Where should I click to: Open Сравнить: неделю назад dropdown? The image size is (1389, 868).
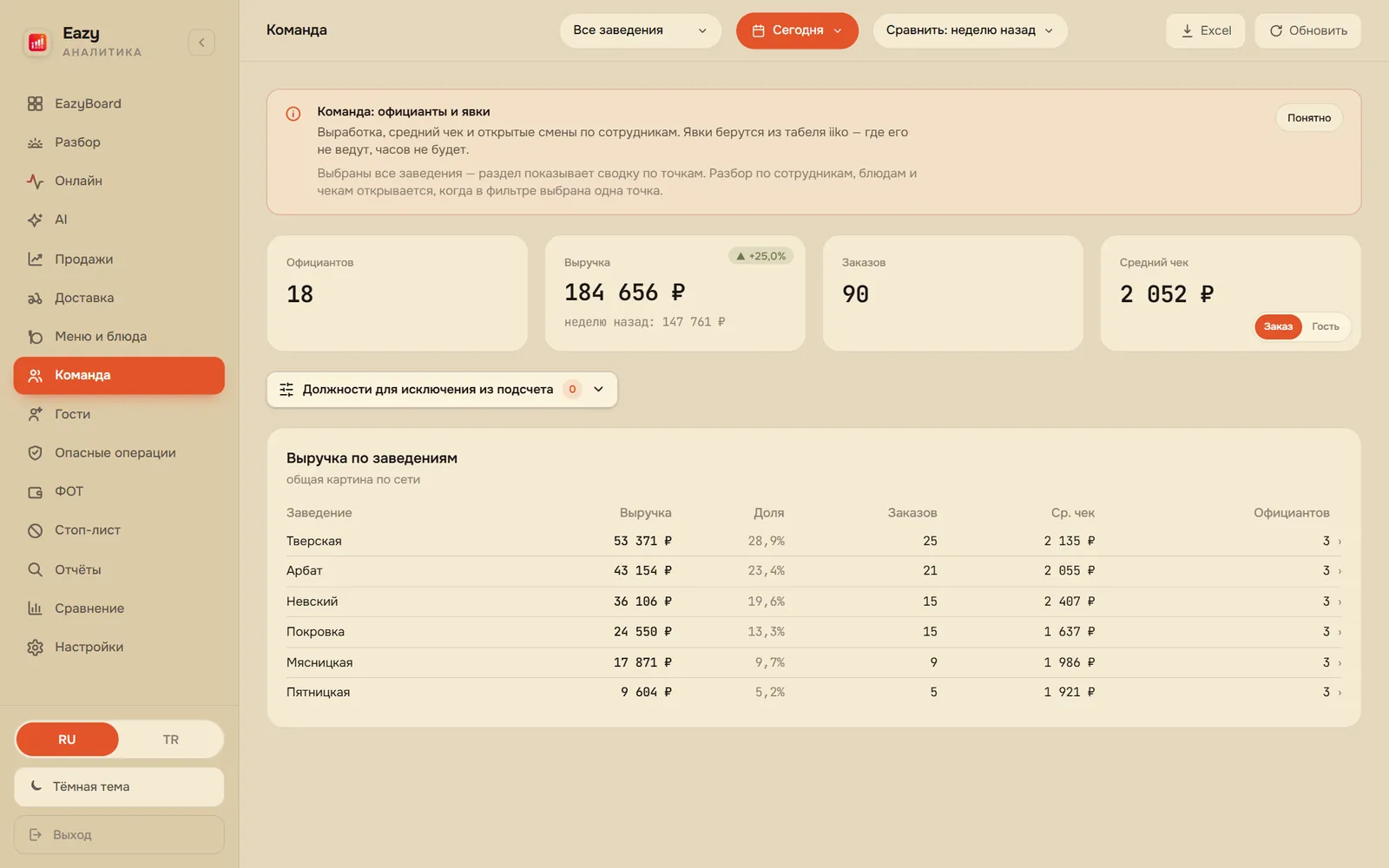point(970,30)
